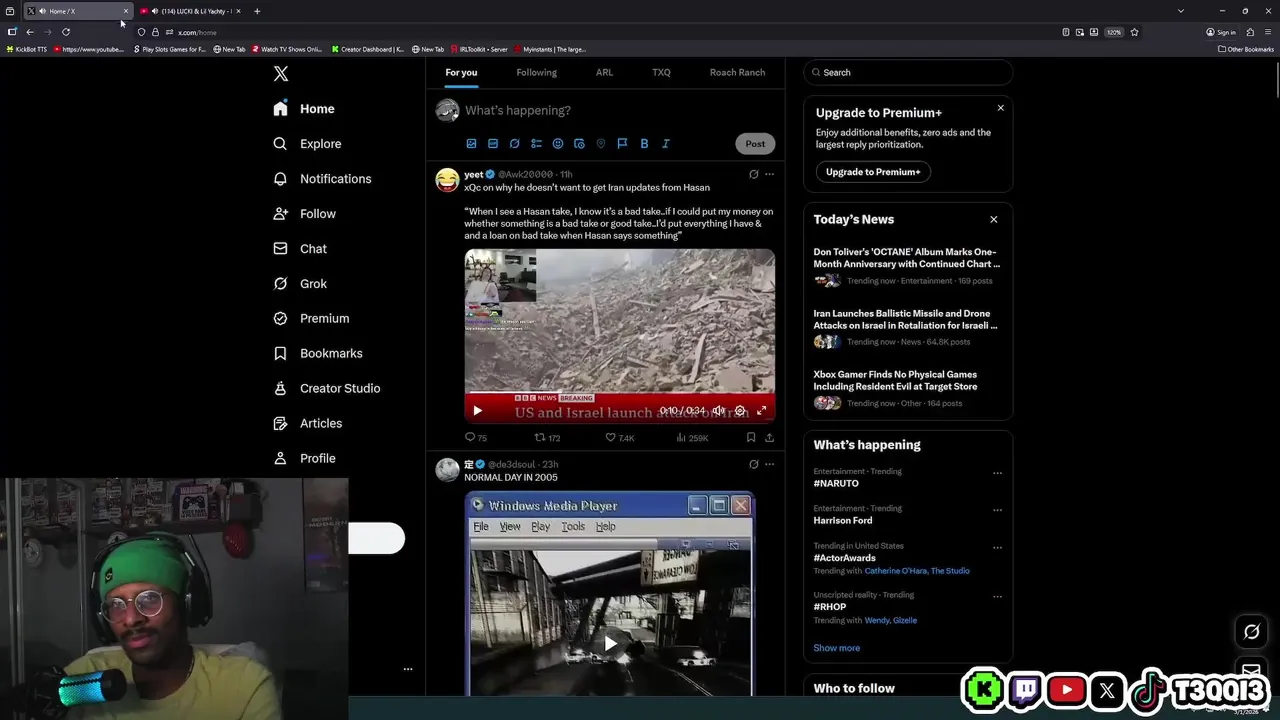
Task: Open more options on yeet's post
Action: pyautogui.click(x=769, y=174)
